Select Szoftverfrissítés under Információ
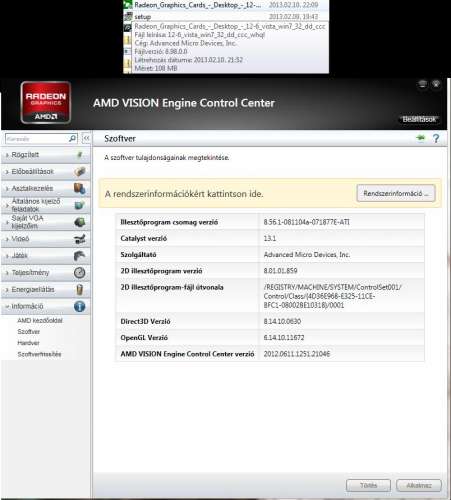Image resolution: width=451 pixels, height=500 pixels. [39, 354]
